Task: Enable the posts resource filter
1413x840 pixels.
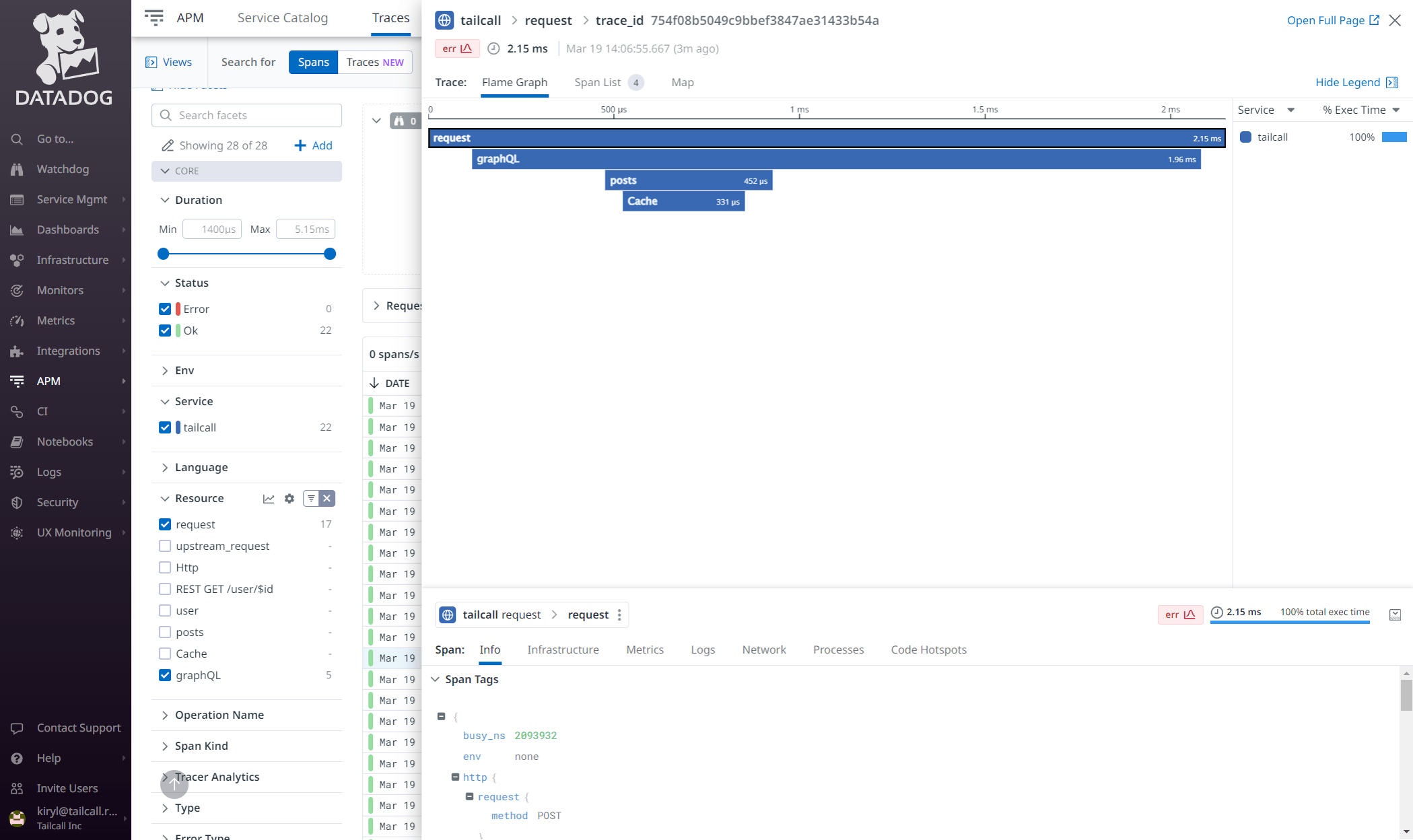Action: 165,632
